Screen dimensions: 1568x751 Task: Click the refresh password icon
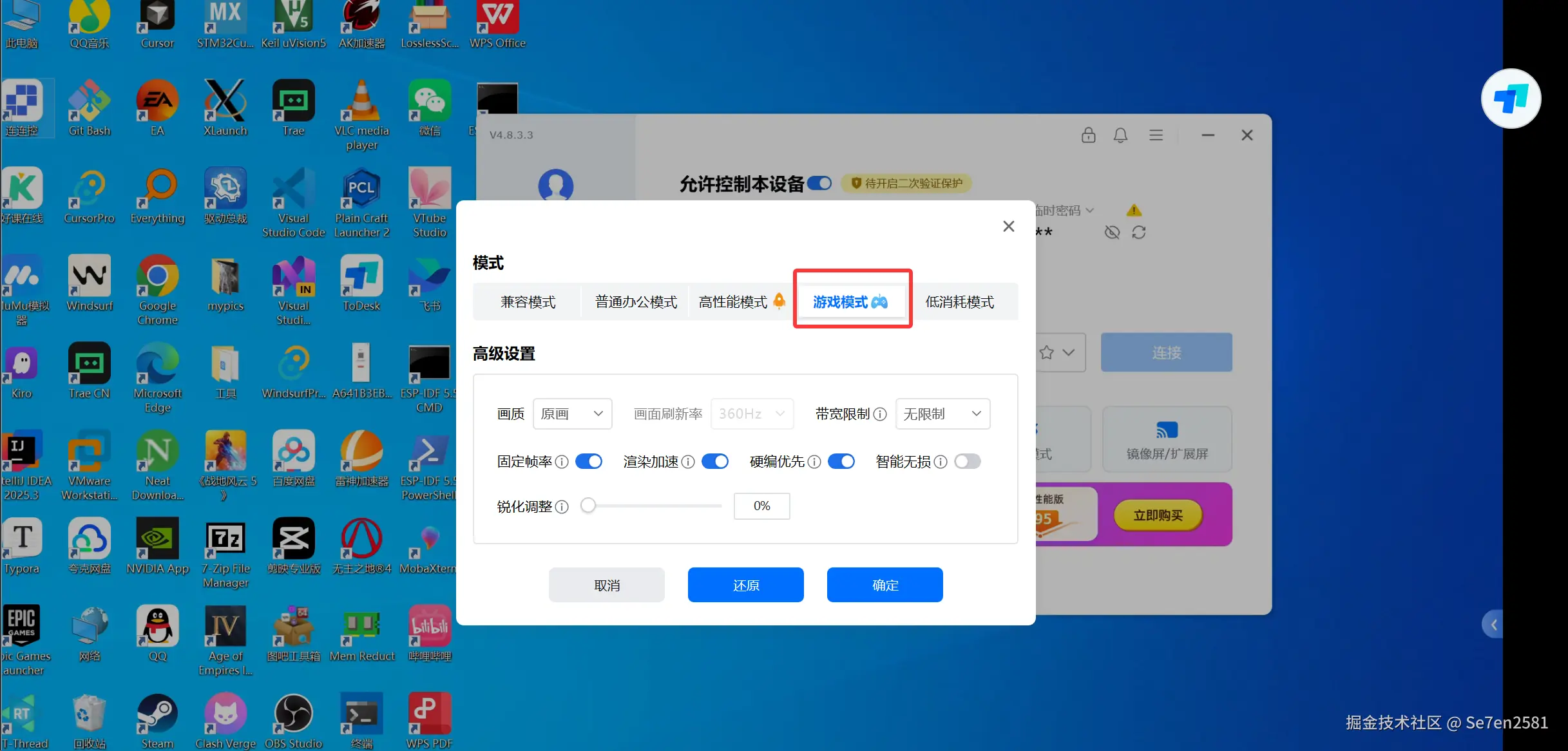click(x=1139, y=233)
